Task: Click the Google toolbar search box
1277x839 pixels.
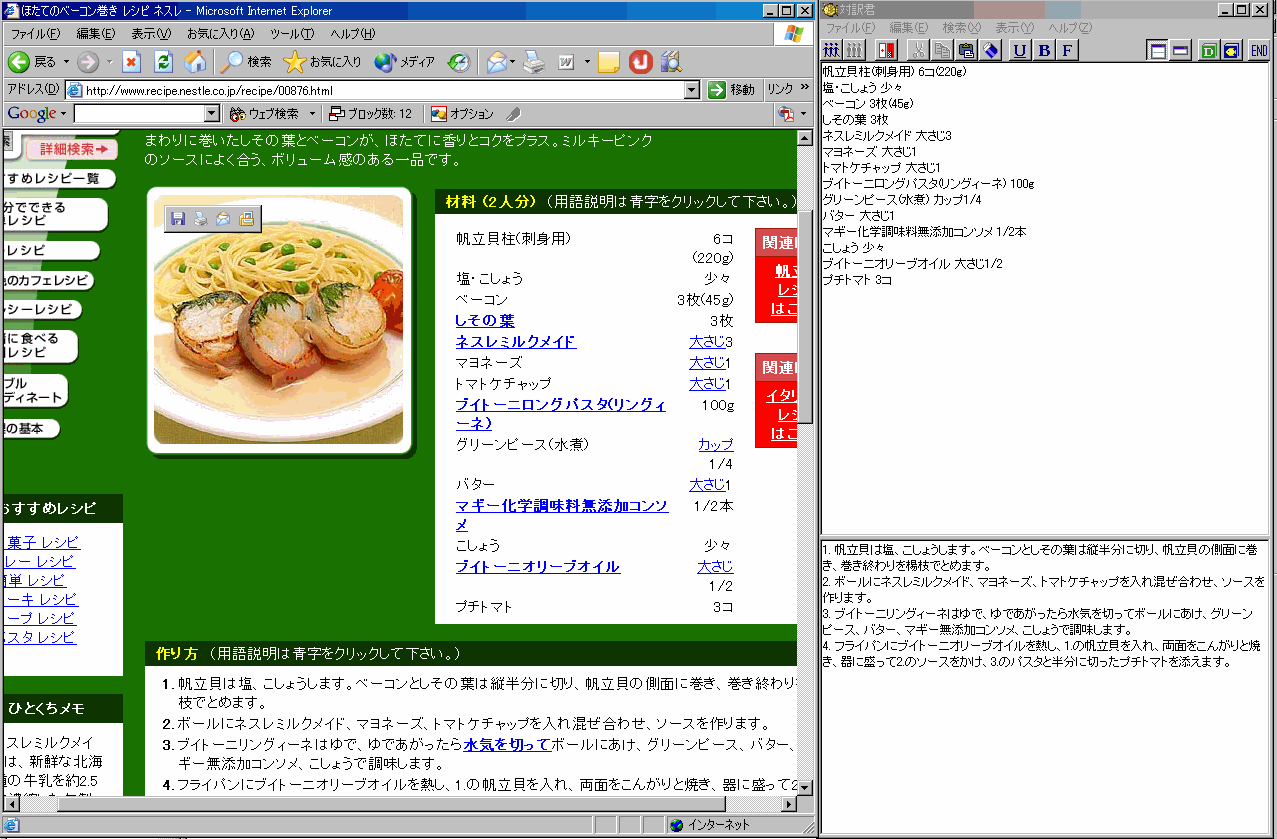Action: click(139, 114)
